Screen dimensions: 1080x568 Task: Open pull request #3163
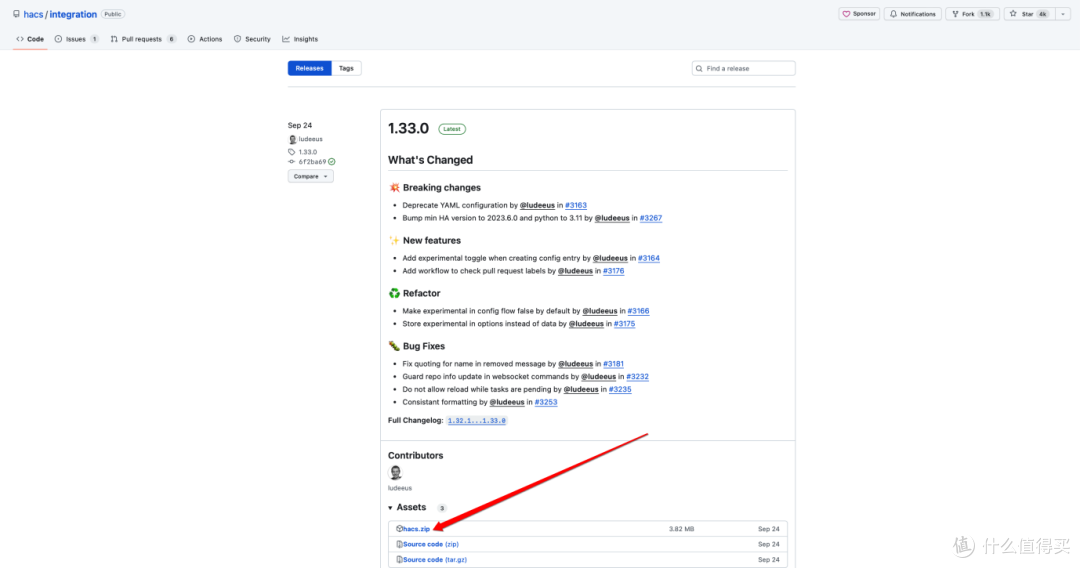[x=576, y=205]
